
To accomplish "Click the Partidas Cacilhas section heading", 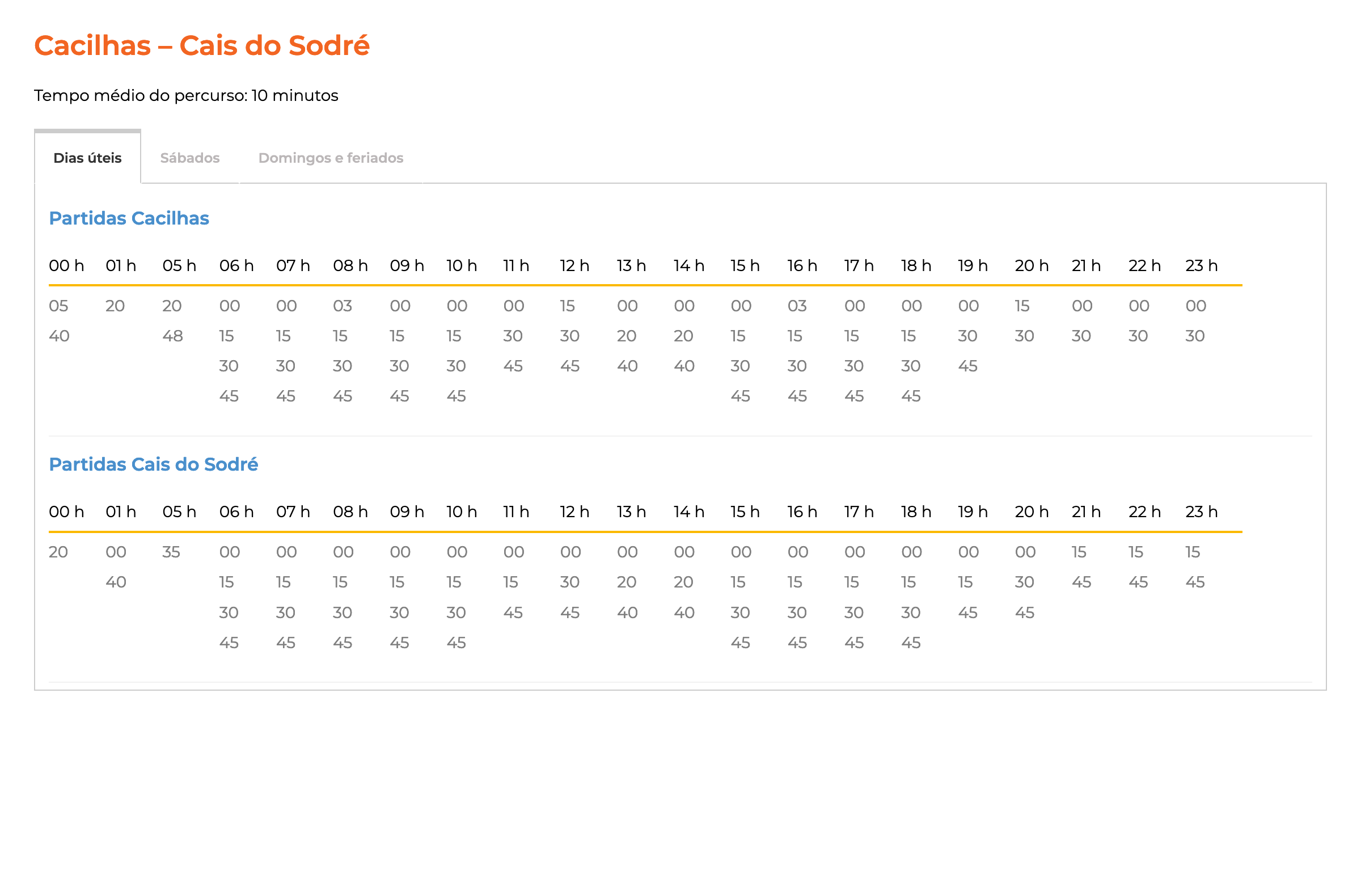I will pyautogui.click(x=129, y=218).
